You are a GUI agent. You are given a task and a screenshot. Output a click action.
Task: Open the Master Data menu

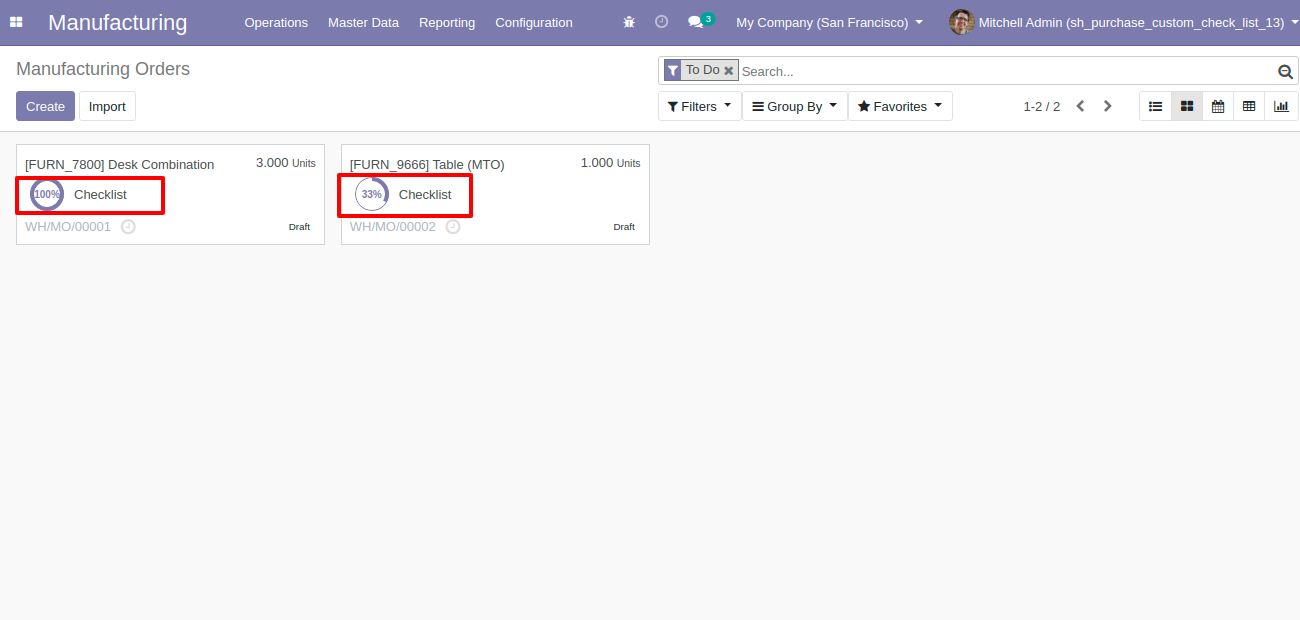tap(363, 22)
